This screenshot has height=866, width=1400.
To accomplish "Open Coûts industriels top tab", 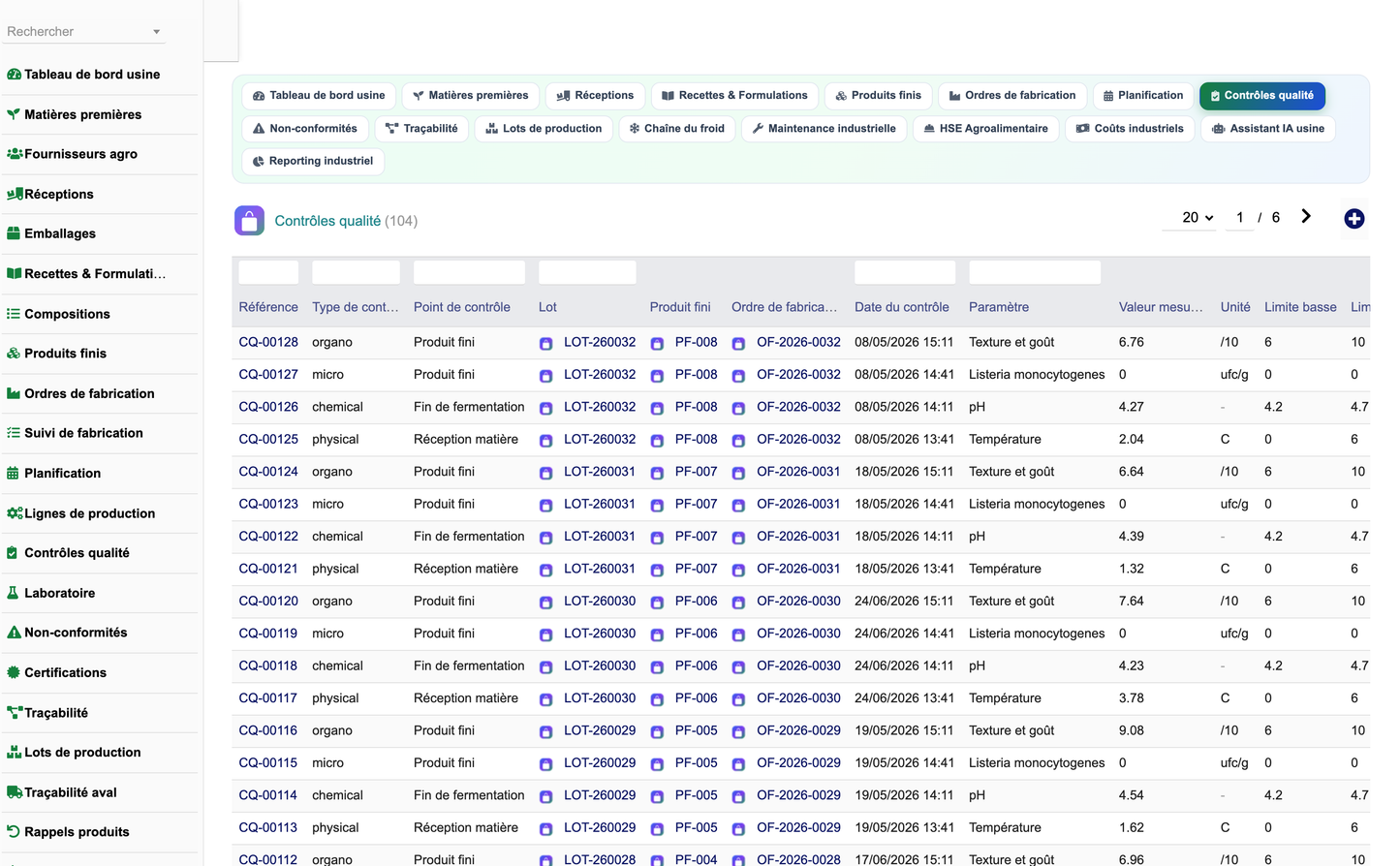I will 1130,129.
